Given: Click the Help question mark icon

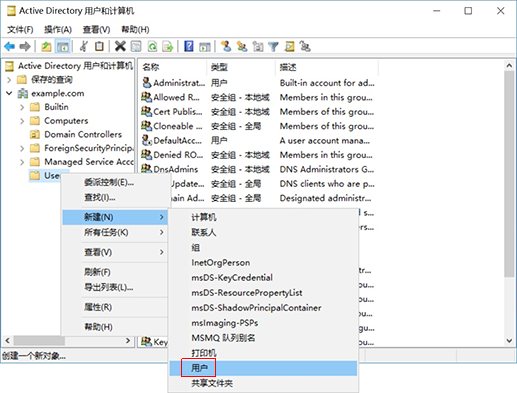Looking at the screenshot, I should point(189,46).
